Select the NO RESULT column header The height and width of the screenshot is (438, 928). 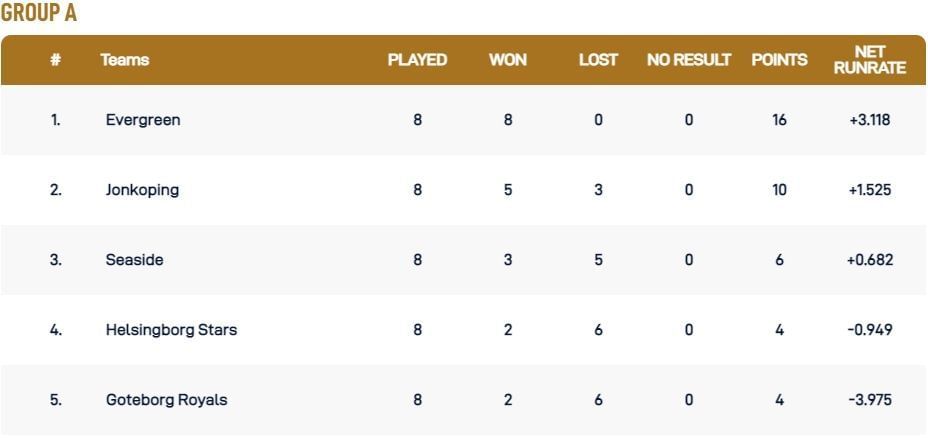click(x=689, y=60)
